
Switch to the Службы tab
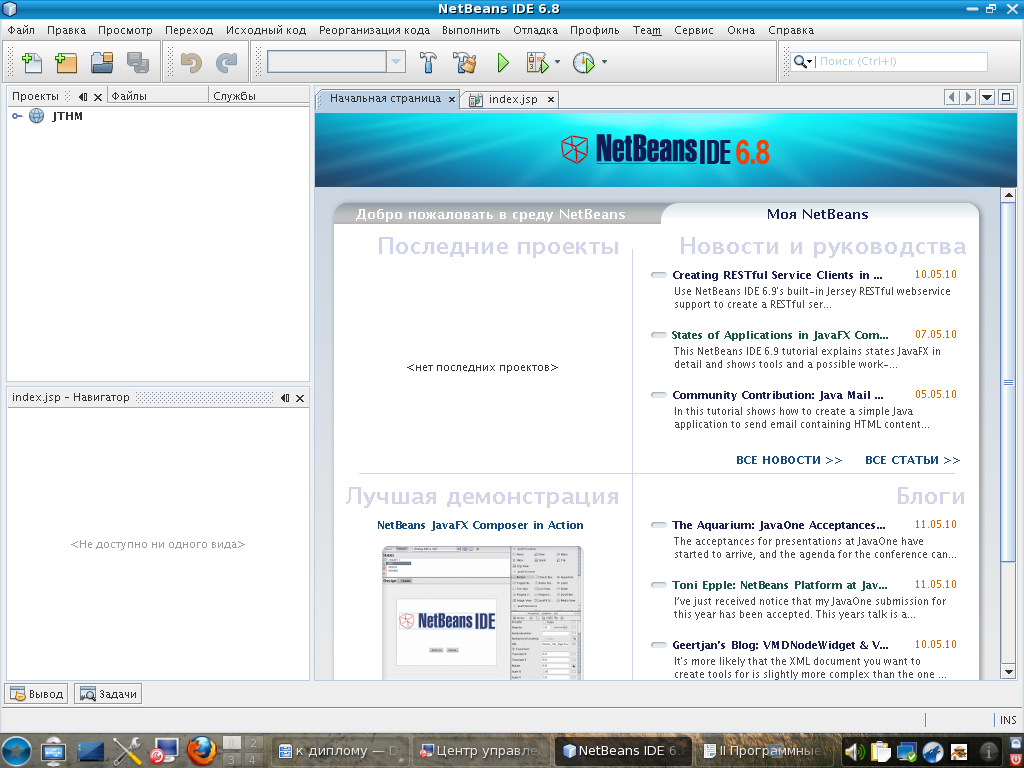(259, 96)
